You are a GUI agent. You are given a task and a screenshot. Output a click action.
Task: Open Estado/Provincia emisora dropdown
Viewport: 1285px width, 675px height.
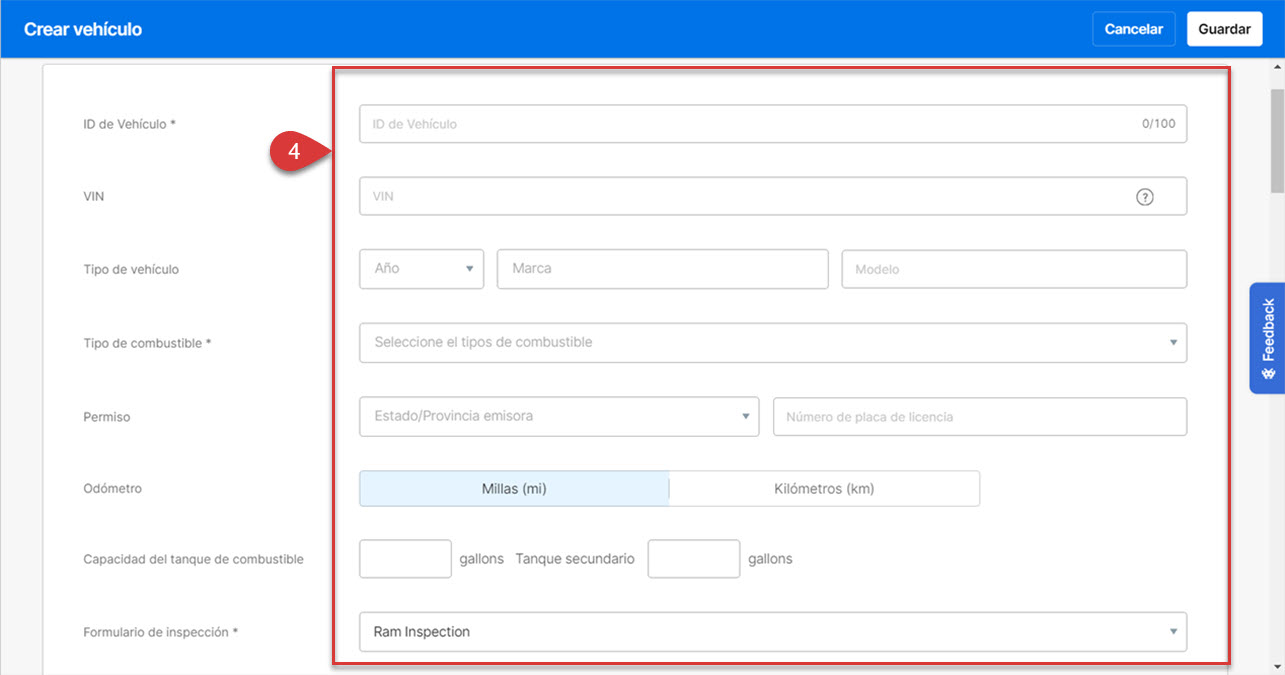[x=559, y=416]
